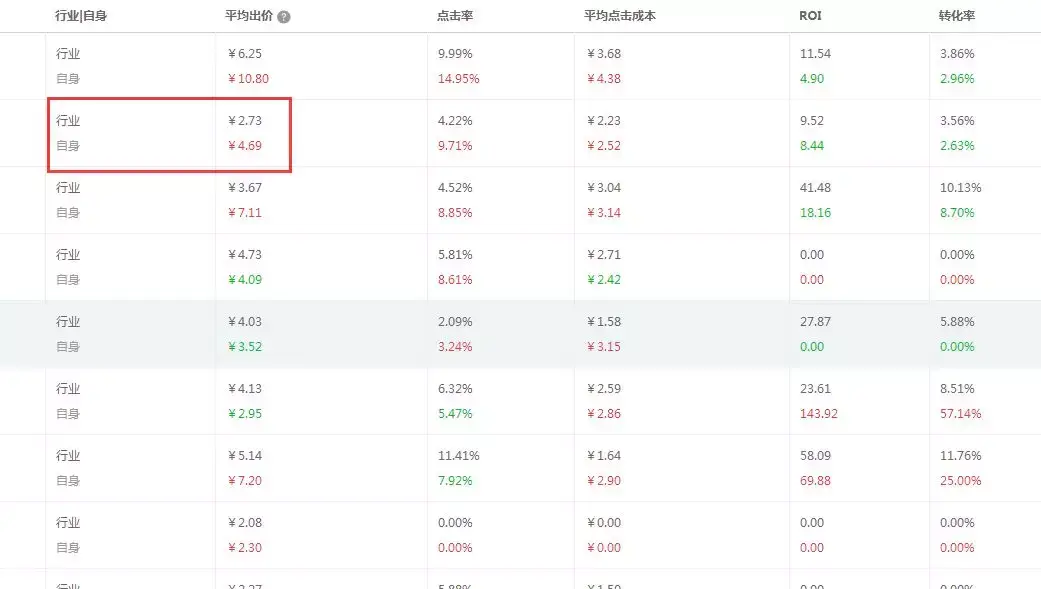The height and width of the screenshot is (589, 1041).
Task: Click the ¥ 4.69 value in red box
Action: pyautogui.click(x=245, y=146)
